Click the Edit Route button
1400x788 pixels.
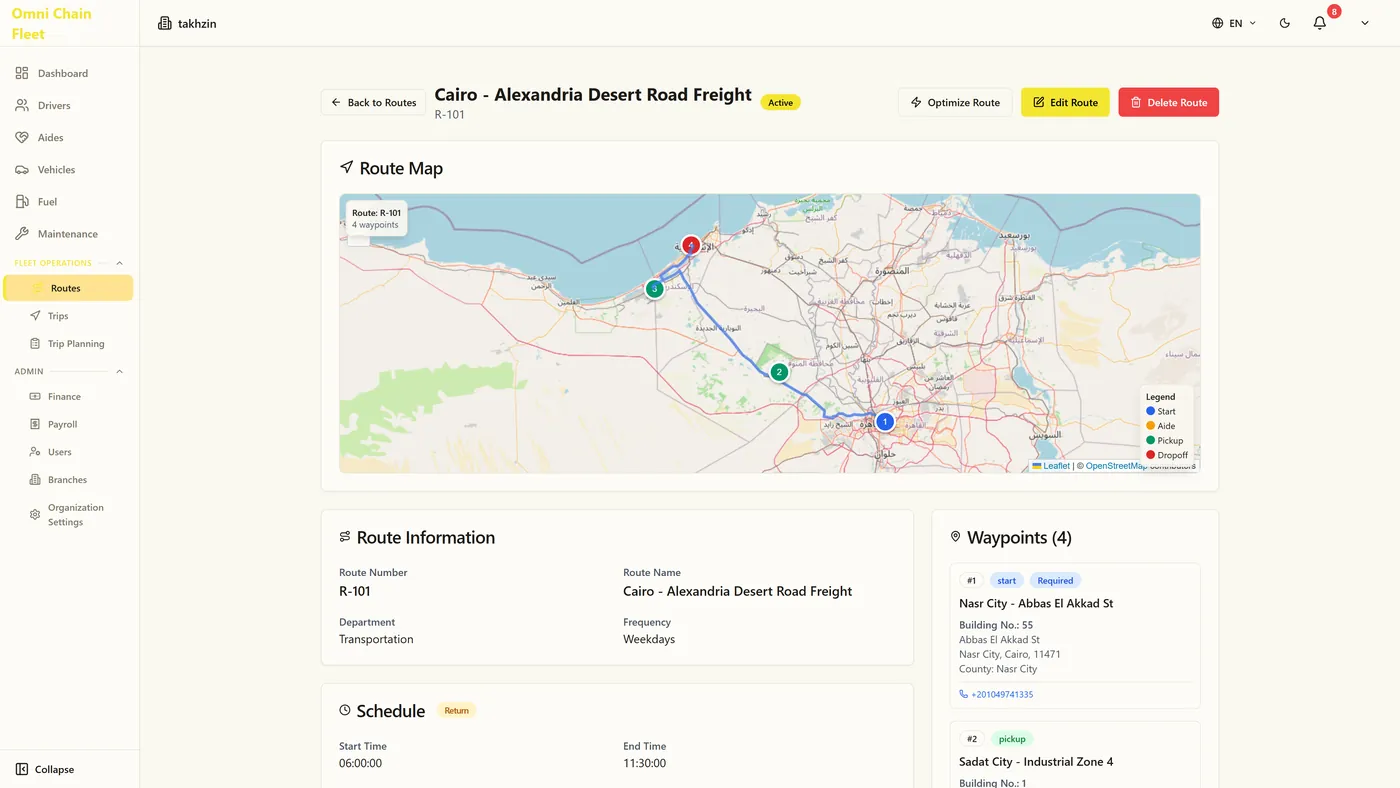(1065, 102)
